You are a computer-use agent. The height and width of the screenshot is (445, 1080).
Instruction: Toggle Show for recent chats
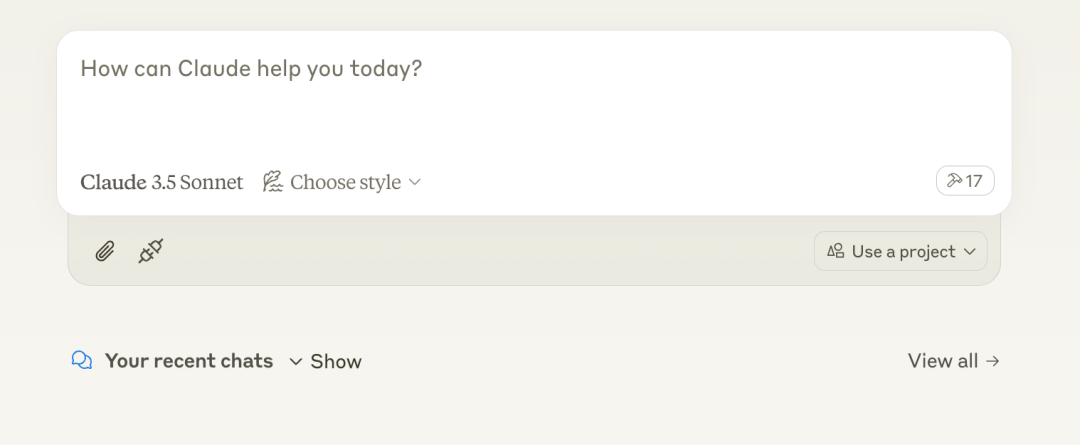click(x=336, y=361)
